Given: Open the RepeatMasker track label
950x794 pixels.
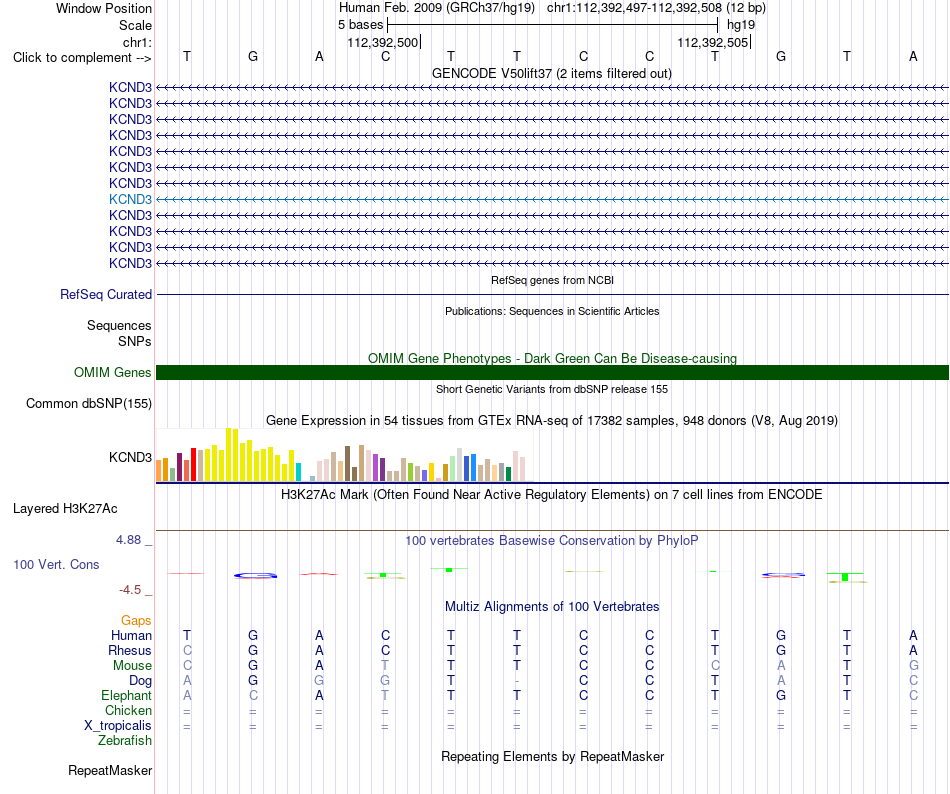Looking at the screenshot, I should click(110, 770).
